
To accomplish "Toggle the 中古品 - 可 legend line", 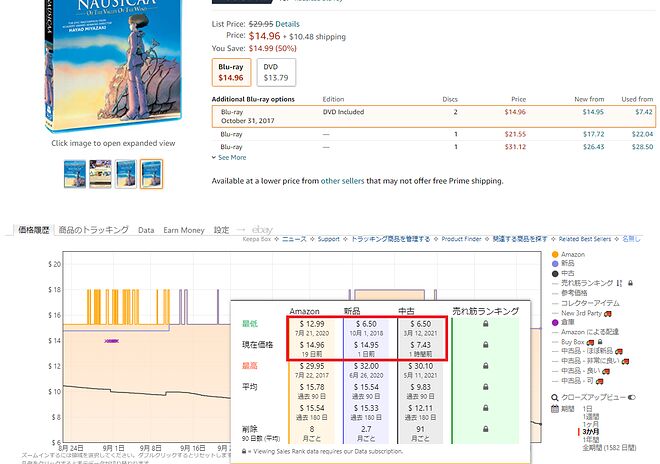I will pos(573,381).
